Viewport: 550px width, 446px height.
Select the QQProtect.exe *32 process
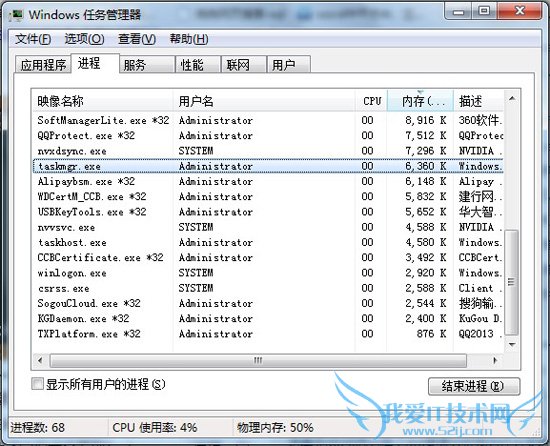click(x=269, y=135)
